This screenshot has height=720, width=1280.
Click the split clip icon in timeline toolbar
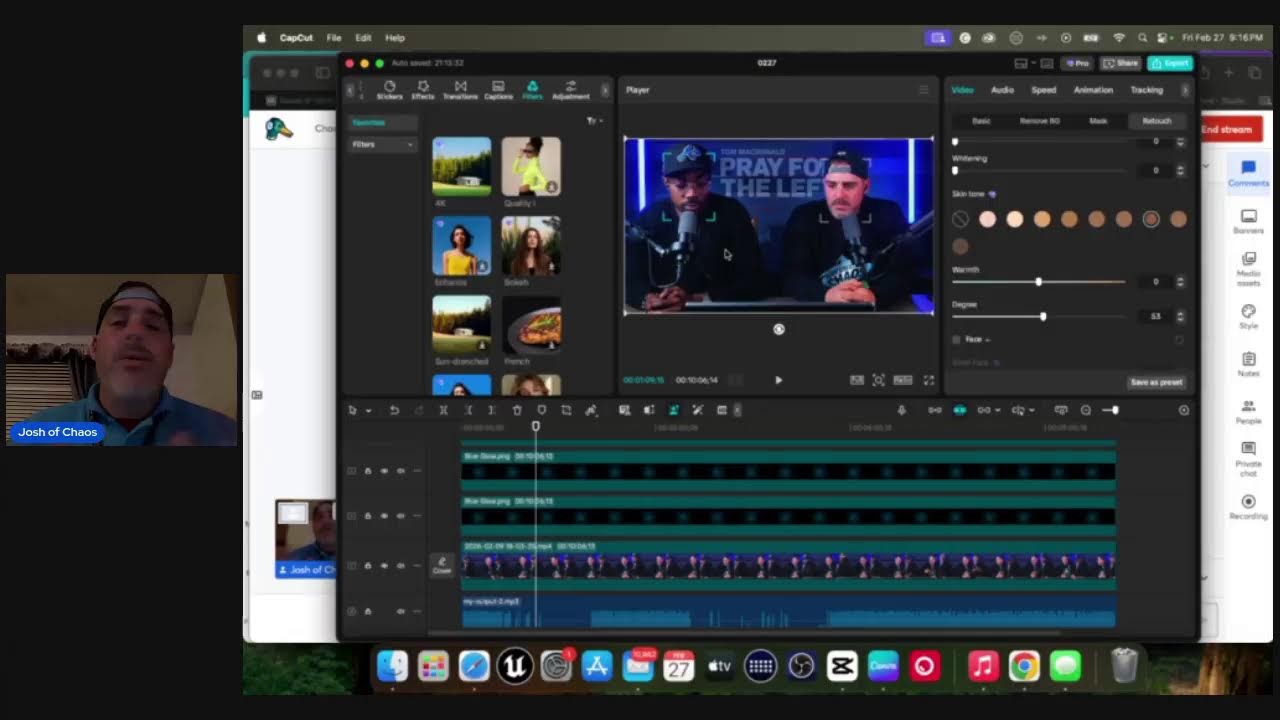[443, 410]
